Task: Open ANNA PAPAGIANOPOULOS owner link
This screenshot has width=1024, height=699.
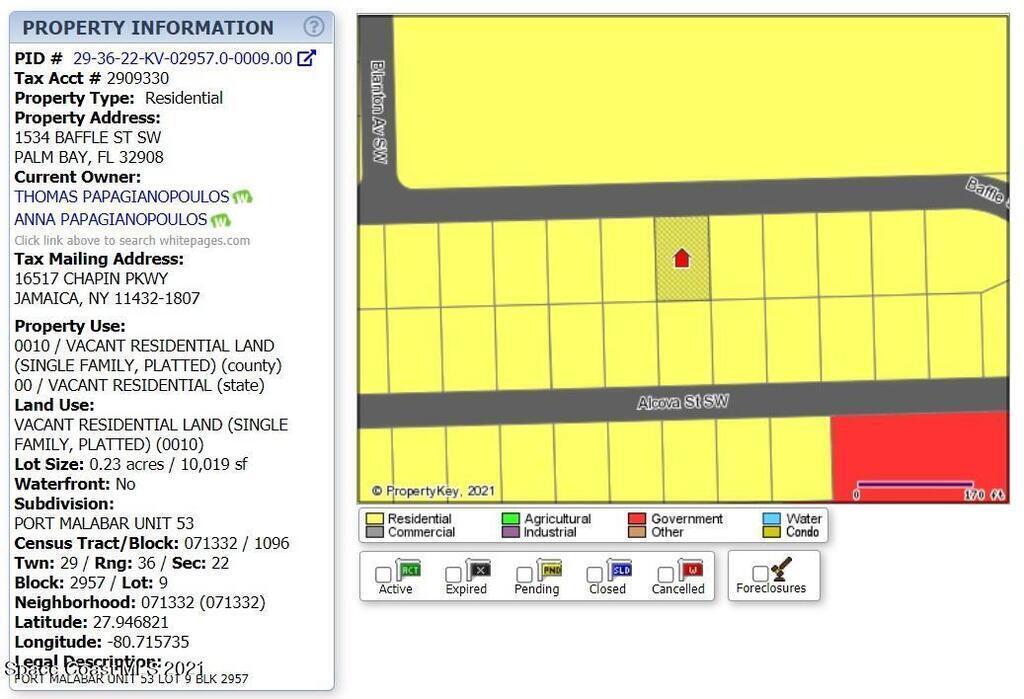Action: pyautogui.click(x=110, y=220)
